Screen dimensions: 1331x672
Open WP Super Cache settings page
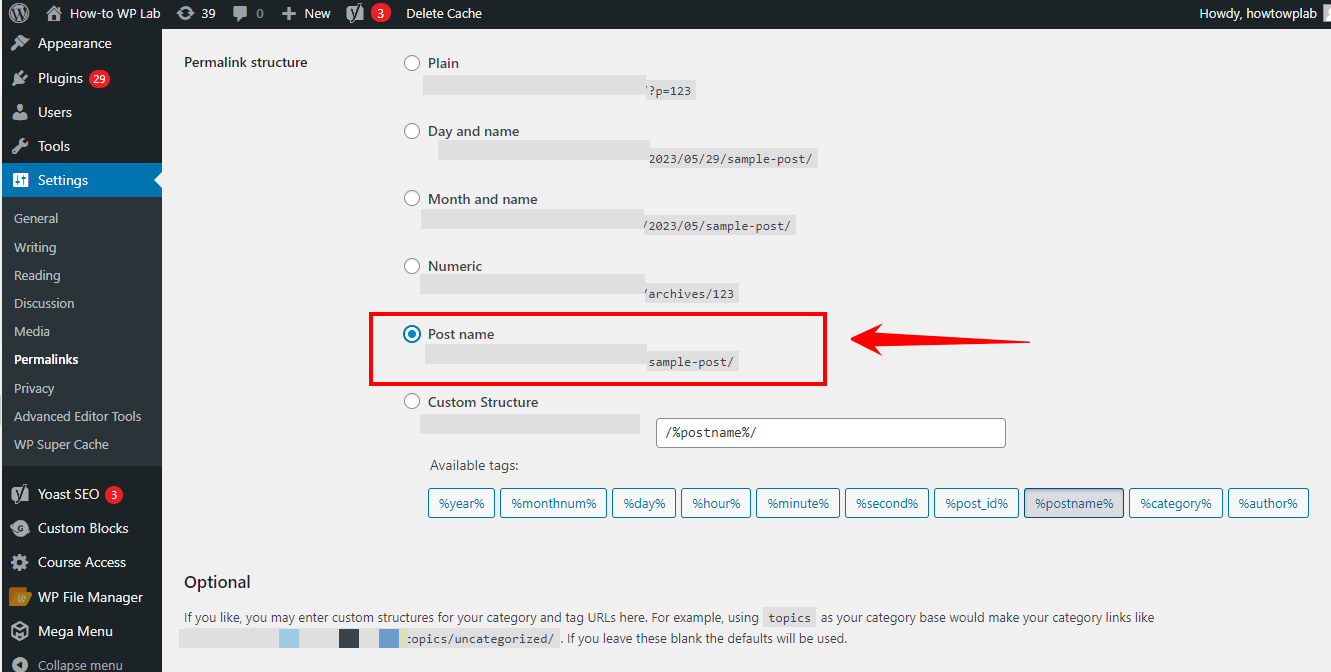click(x=61, y=444)
